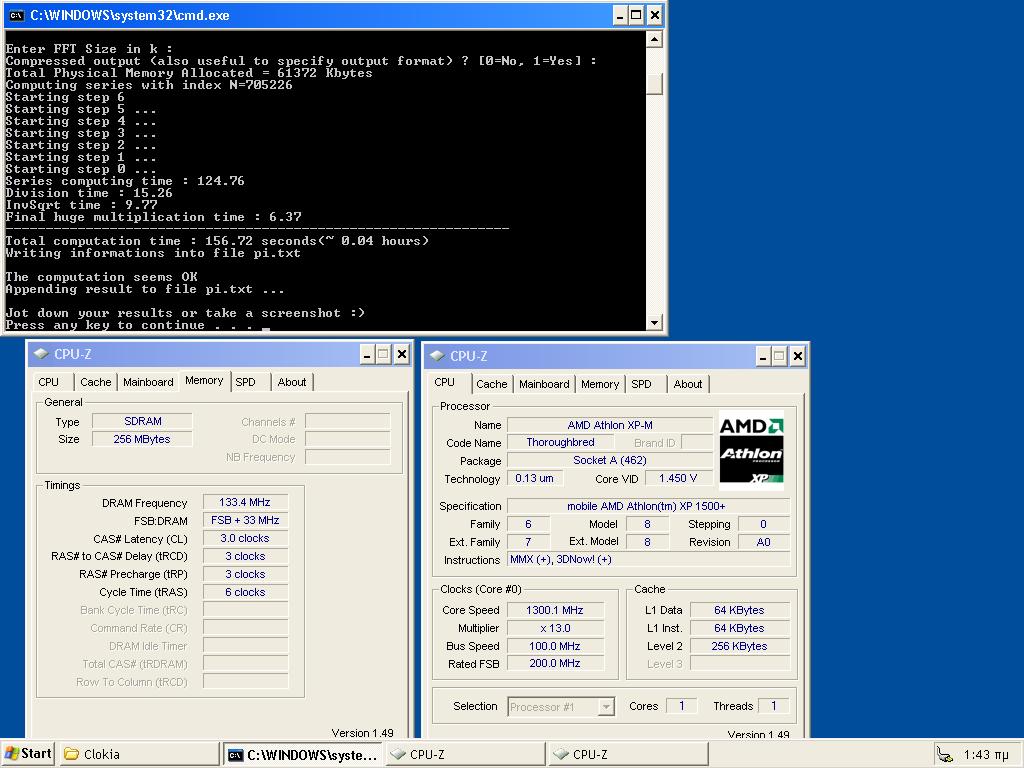Click Bus Speed value 100.0 MHz
Viewport: 1024px width, 768px height.
pos(555,646)
